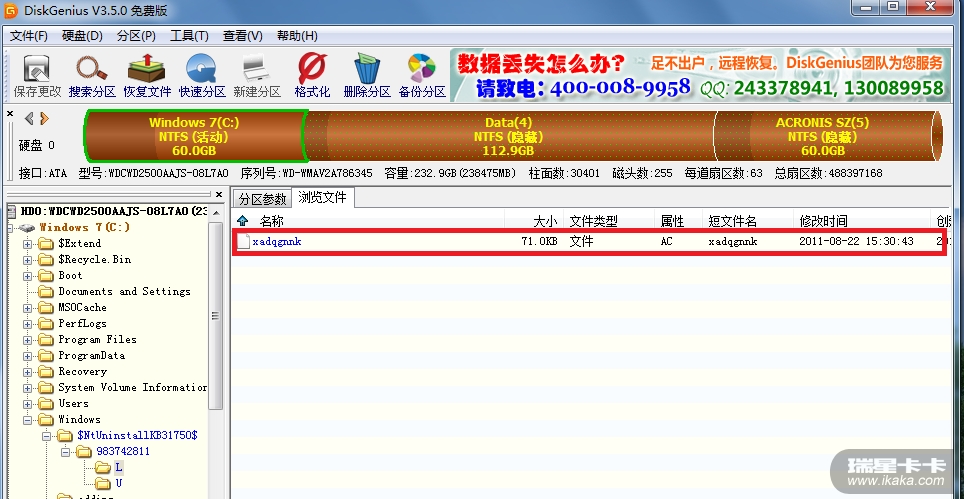Collapse the 983742811 folder node
This screenshot has height=499, width=964.
[66, 452]
